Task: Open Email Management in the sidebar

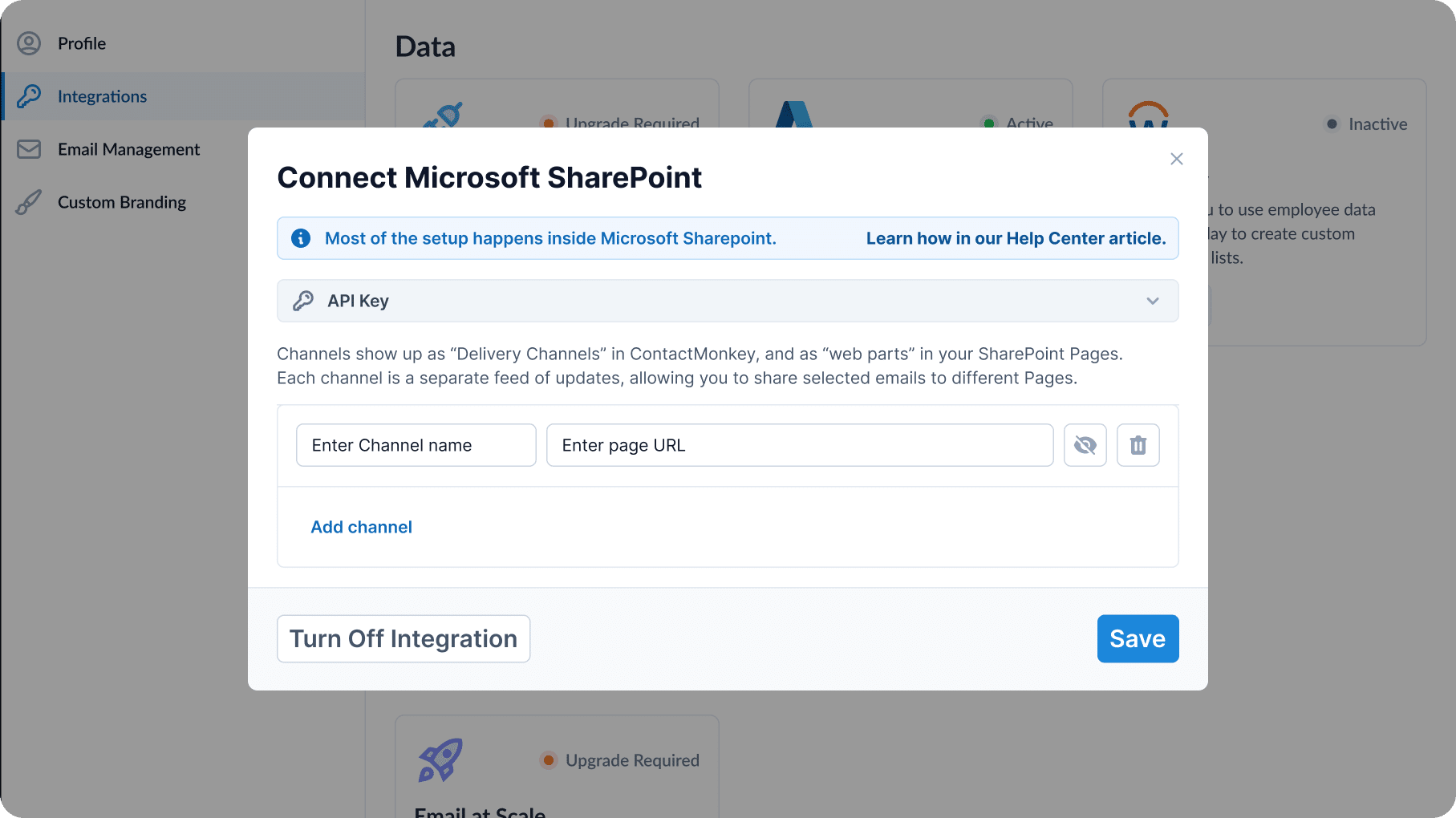Action: tap(183, 149)
